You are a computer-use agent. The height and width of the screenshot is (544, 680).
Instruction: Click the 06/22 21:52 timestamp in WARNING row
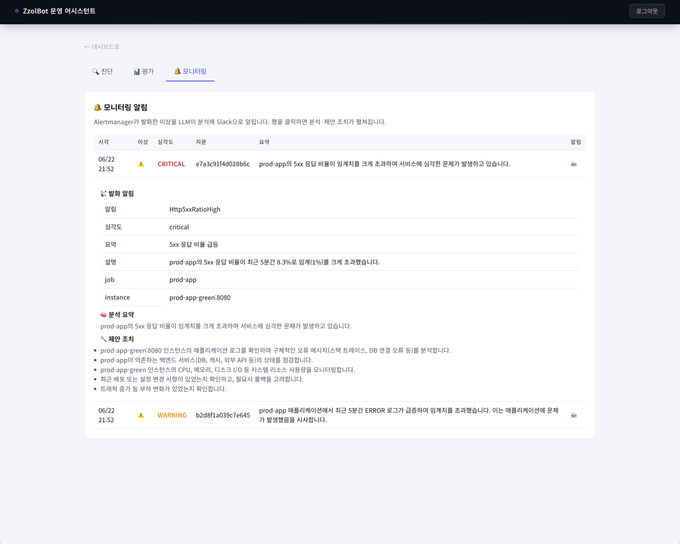tap(106, 415)
